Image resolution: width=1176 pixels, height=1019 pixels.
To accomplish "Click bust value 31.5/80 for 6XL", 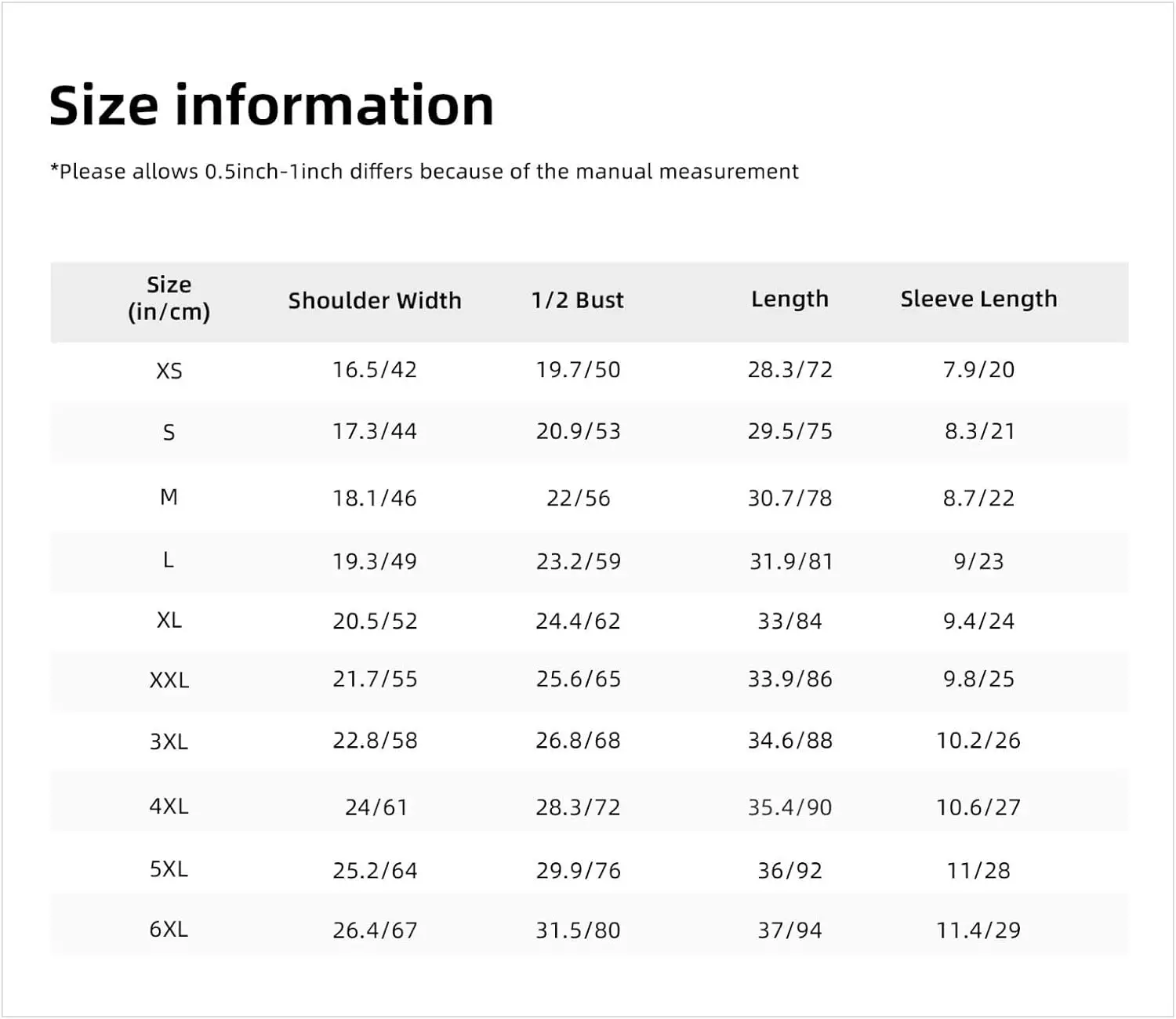I will click(x=578, y=930).
